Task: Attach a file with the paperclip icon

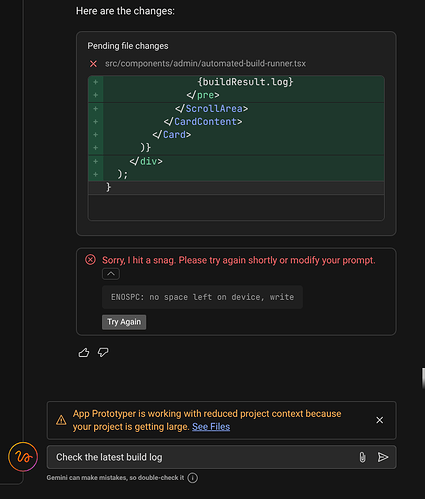Action: 362,457
